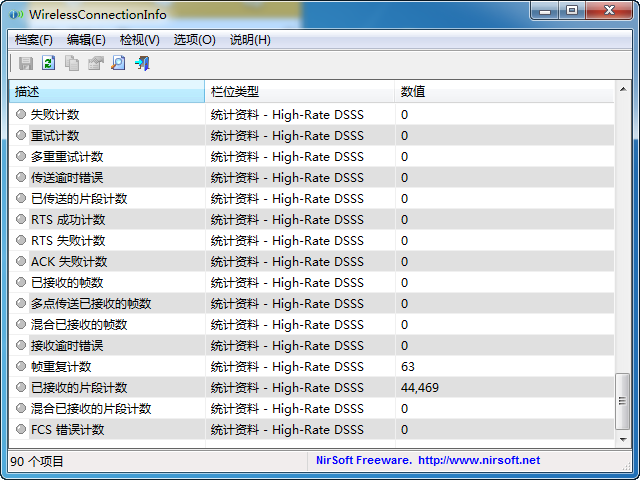Select the 重试计数 row
Viewport: 640px width, 480px height.
click(x=311, y=136)
